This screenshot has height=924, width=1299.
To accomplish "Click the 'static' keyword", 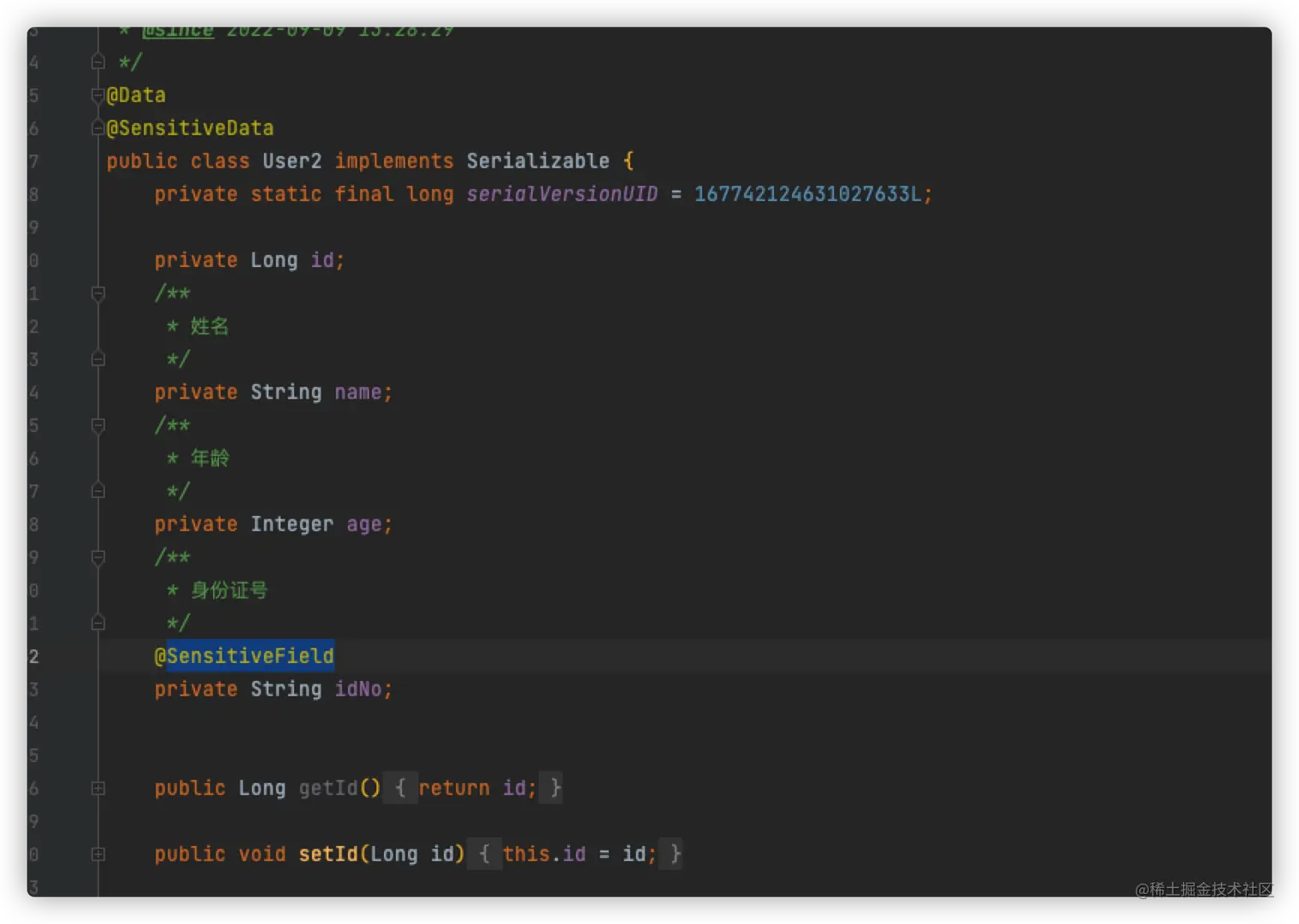I will pyautogui.click(x=286, y=194).
